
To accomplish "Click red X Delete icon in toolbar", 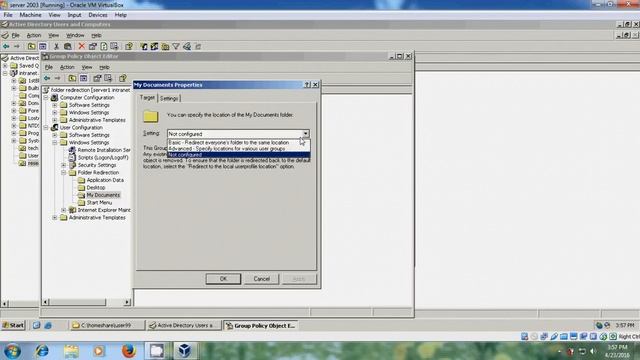I will pyautogui.click(x=82, y=47).
